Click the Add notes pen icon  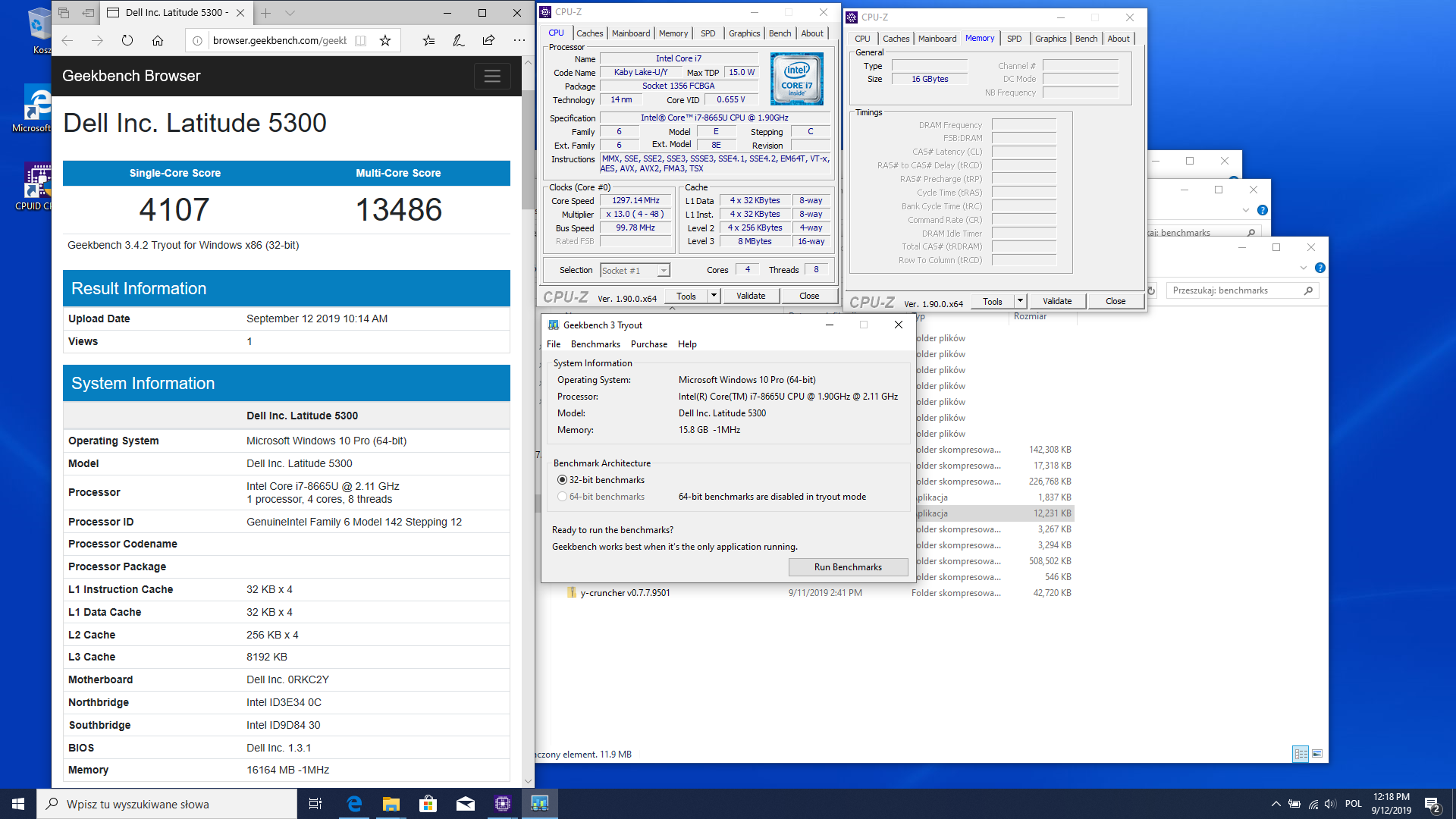[459, 40]
